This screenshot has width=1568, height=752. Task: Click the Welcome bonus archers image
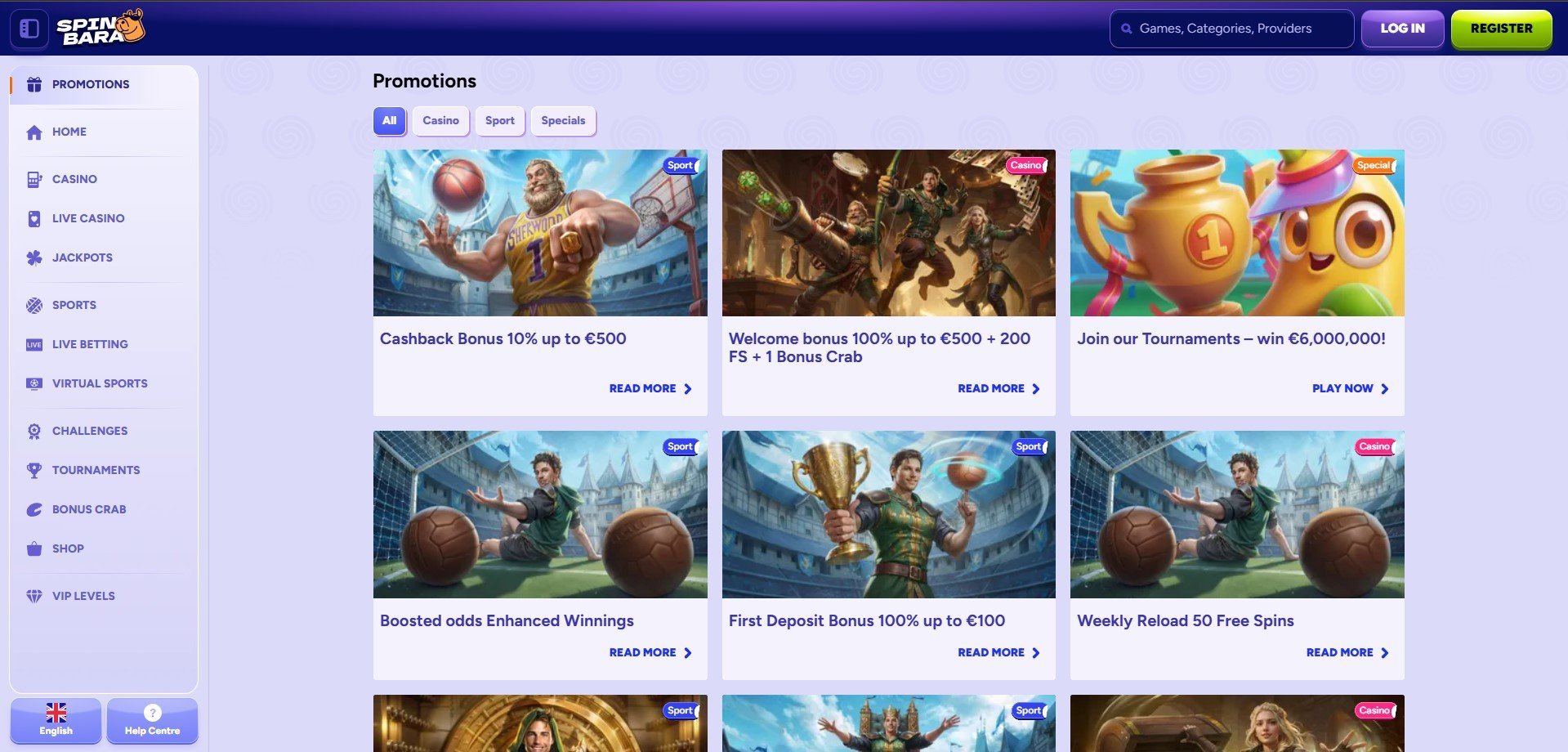[x=889, y=233]
